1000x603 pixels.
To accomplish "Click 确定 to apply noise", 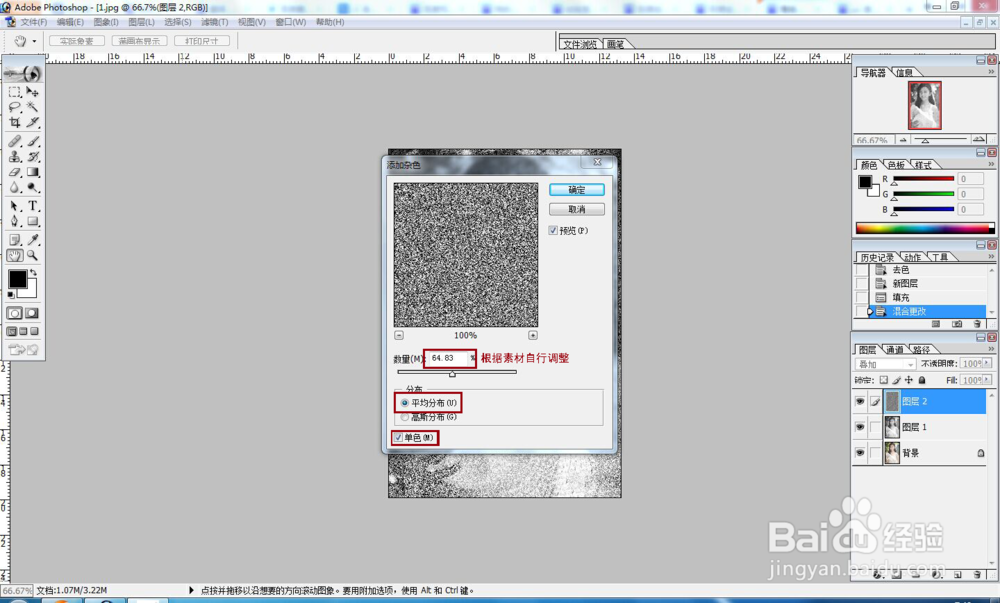I will pyautogui.click(x=577, y=190).
